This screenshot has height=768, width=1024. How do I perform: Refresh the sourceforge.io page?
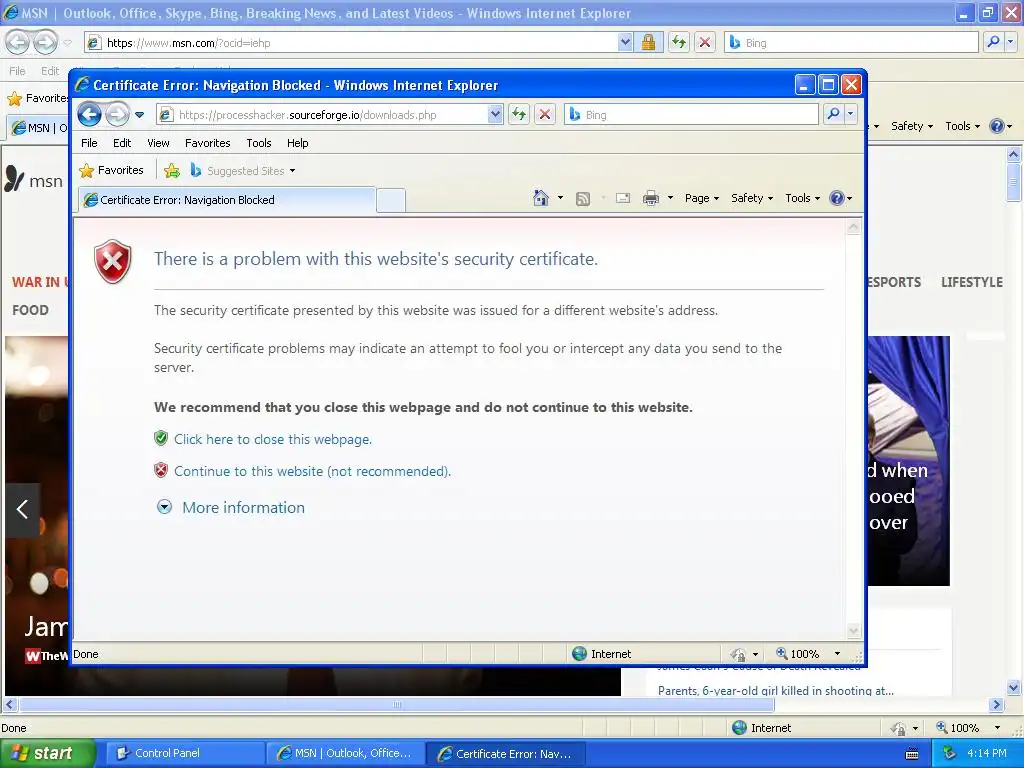pyautogui.click(x=519, y=115)
